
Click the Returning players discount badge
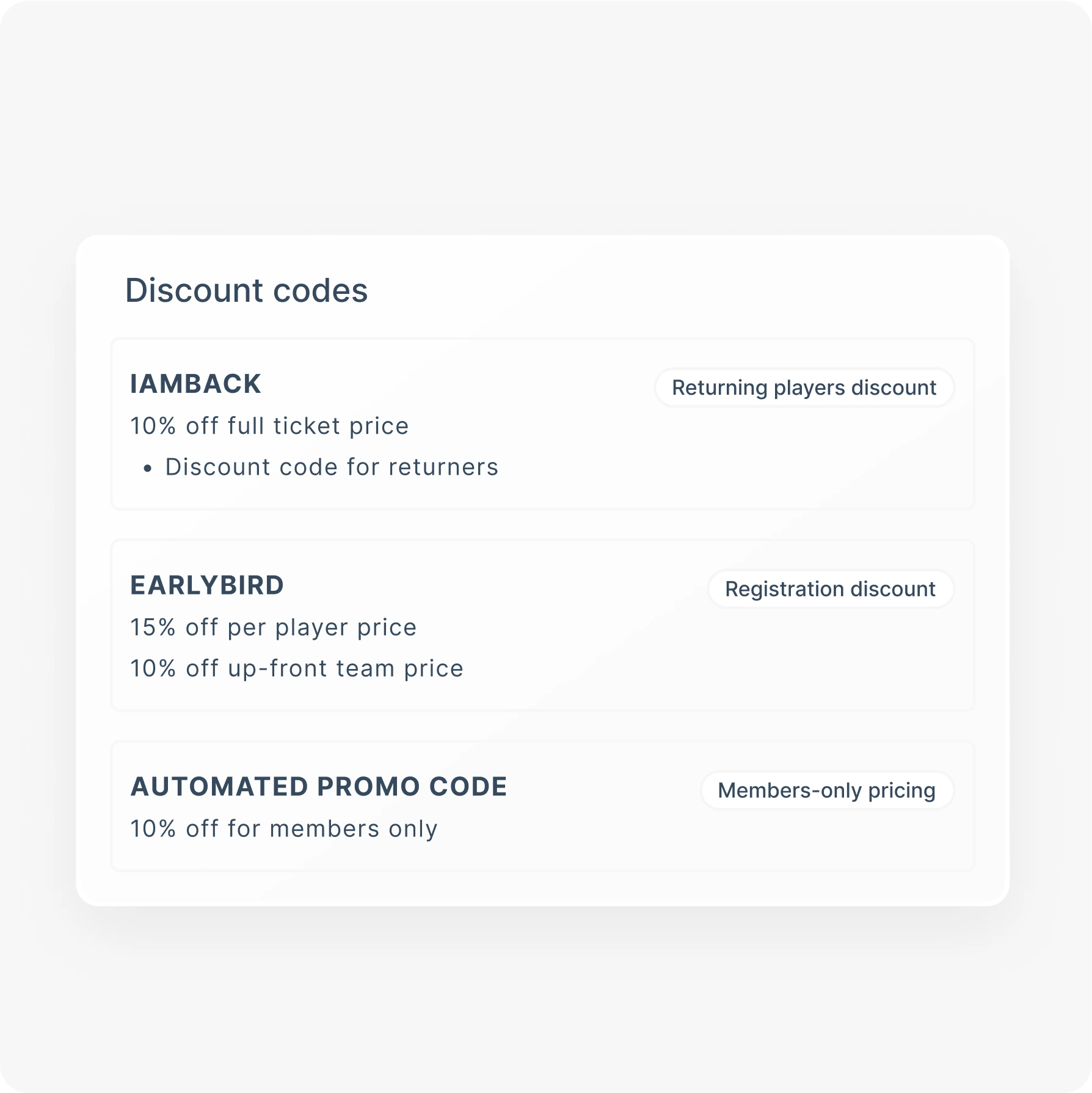[804, 387]
